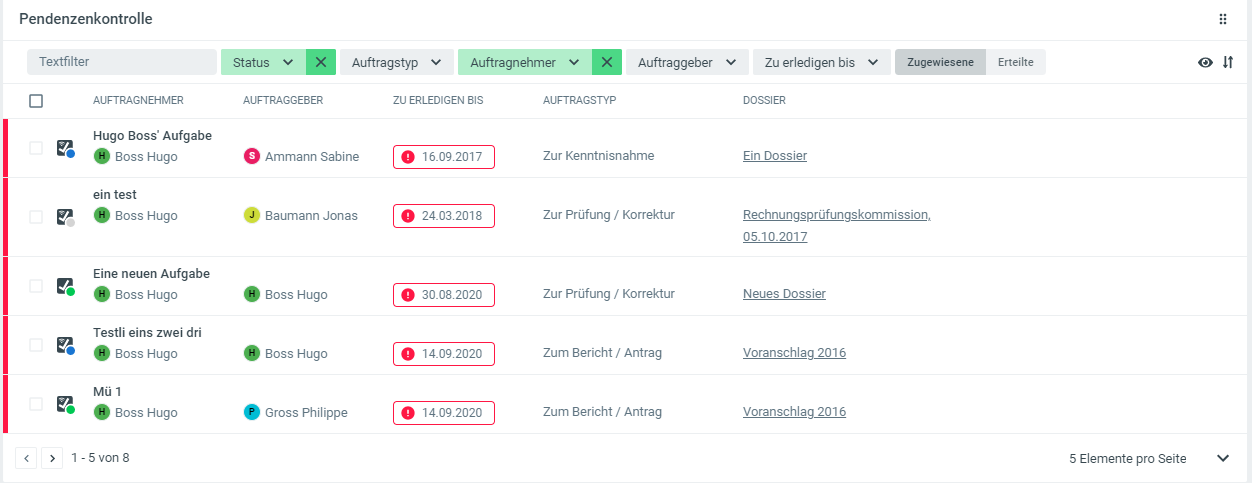Tick checkbox for Mü 1 row
1252x483 pixels.
[x=36, y=404]
